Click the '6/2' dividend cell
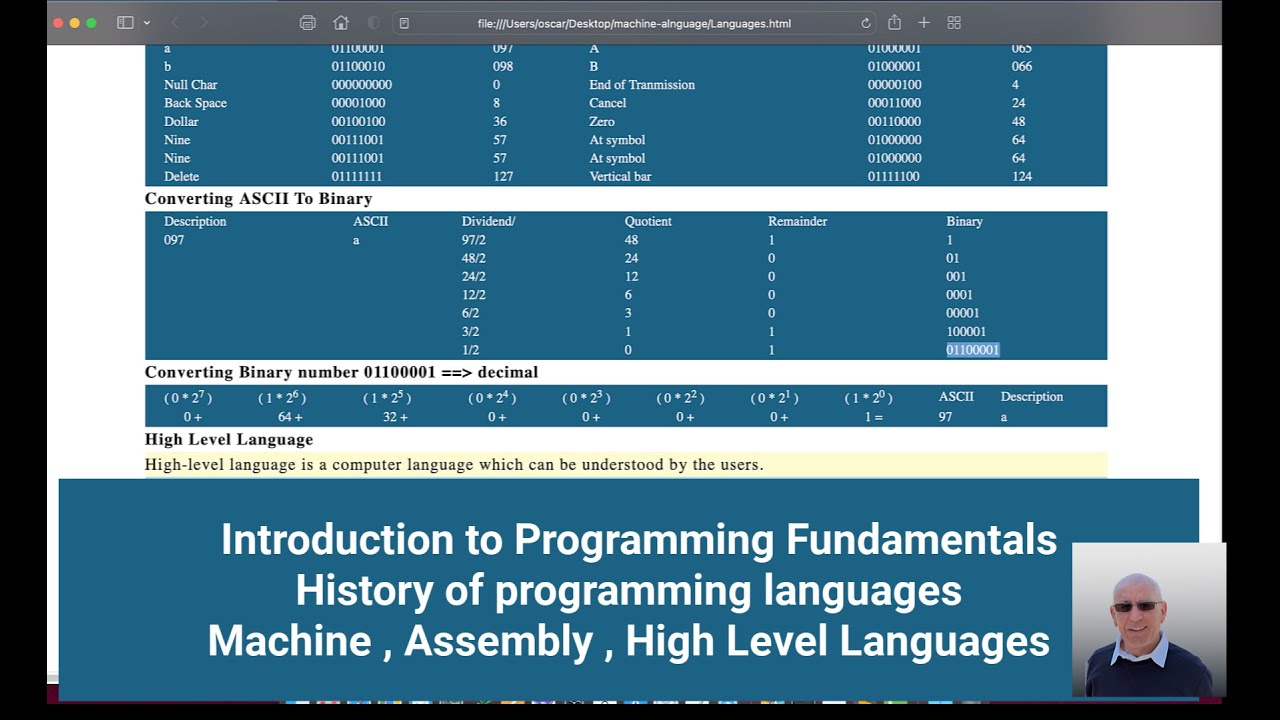This screenshot has height=720, width=1280. coord(470,313)
